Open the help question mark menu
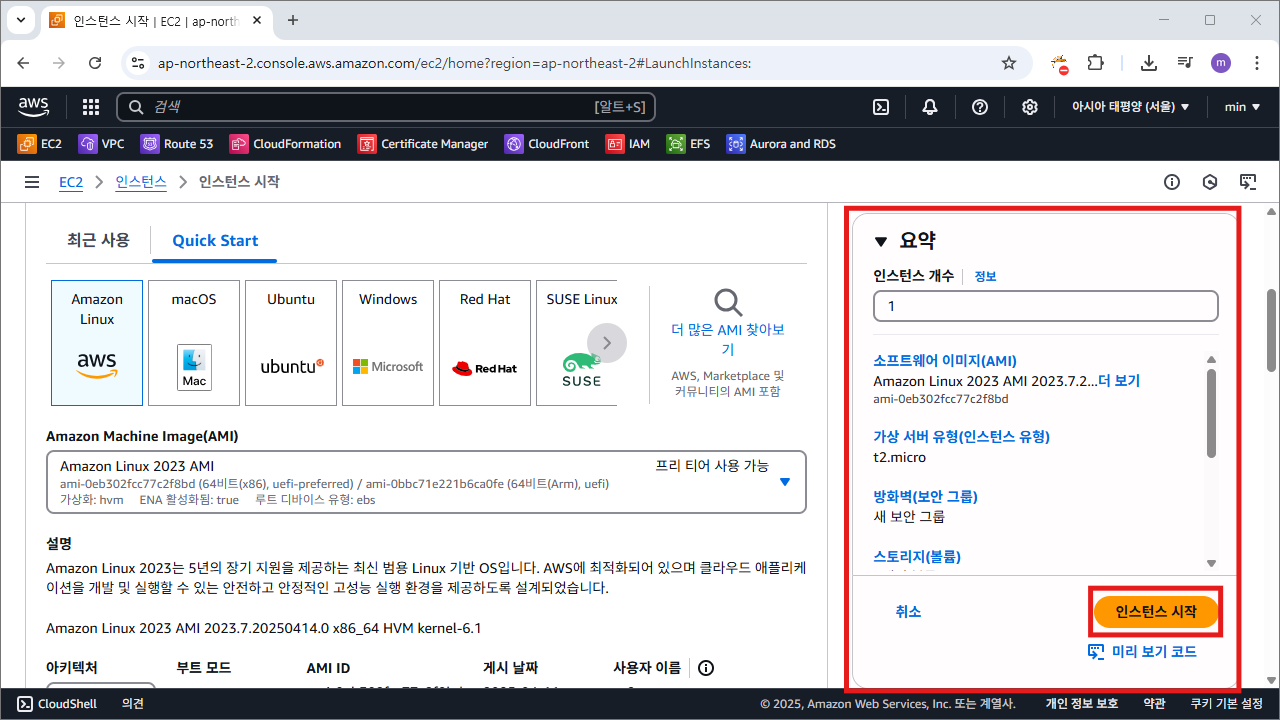This screenshot has height=720, width=1280. click(980, 107)
